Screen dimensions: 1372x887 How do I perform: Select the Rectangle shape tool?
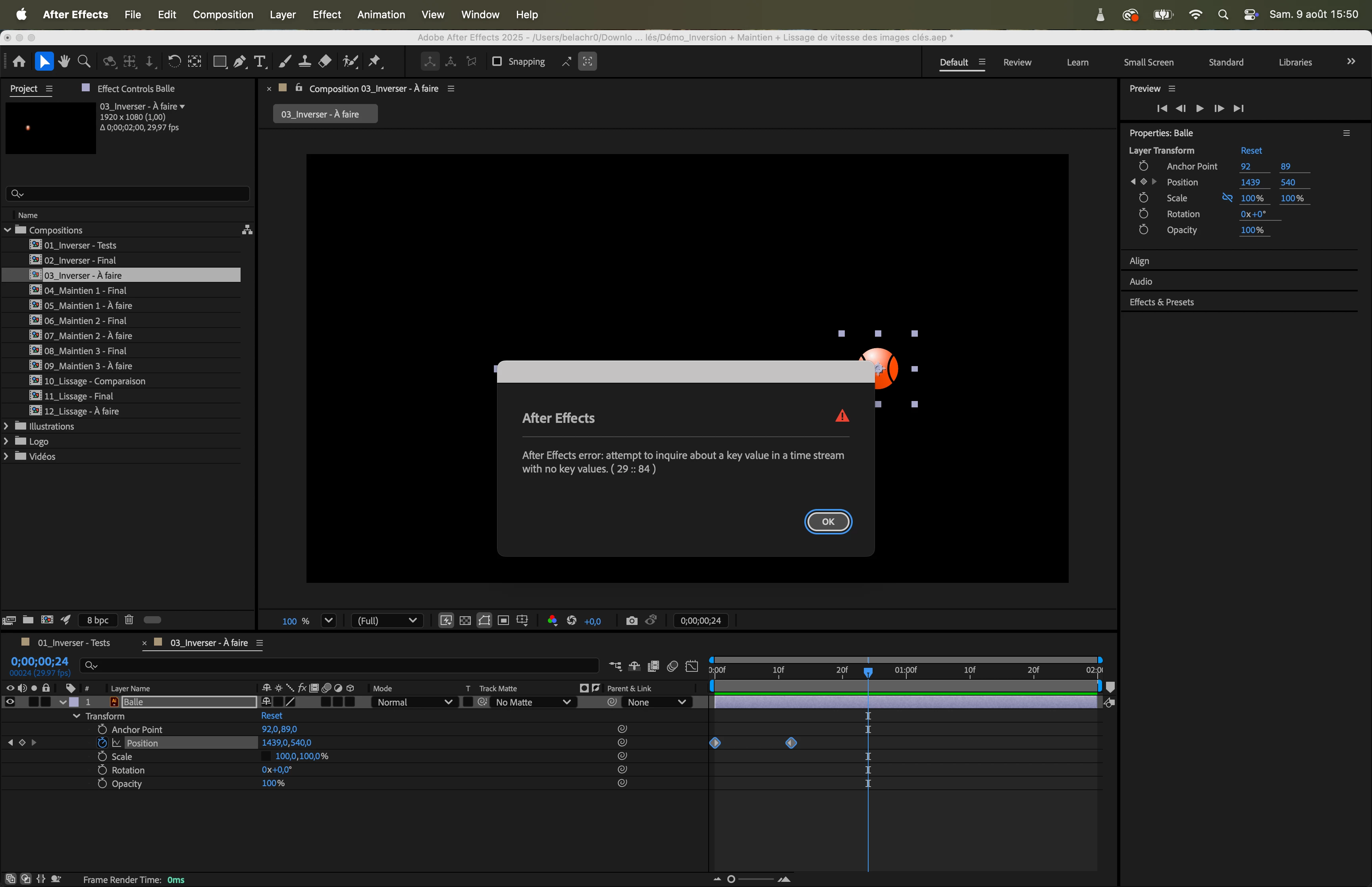220,62
